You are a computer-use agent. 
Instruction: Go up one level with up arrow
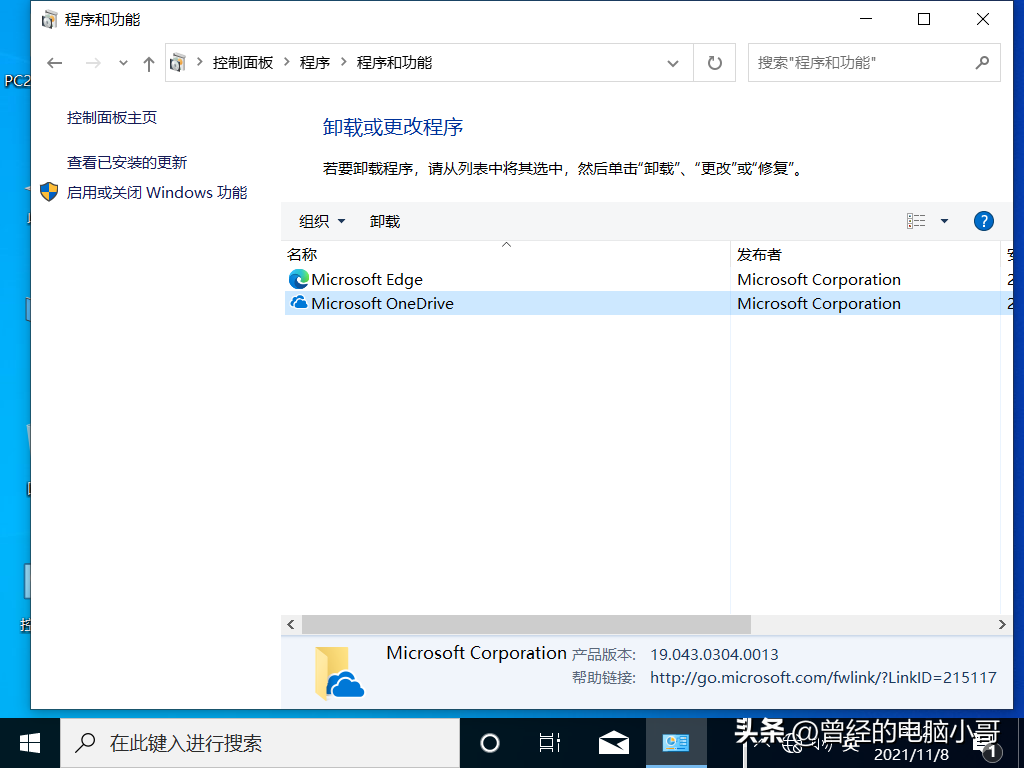click(149, 63)
